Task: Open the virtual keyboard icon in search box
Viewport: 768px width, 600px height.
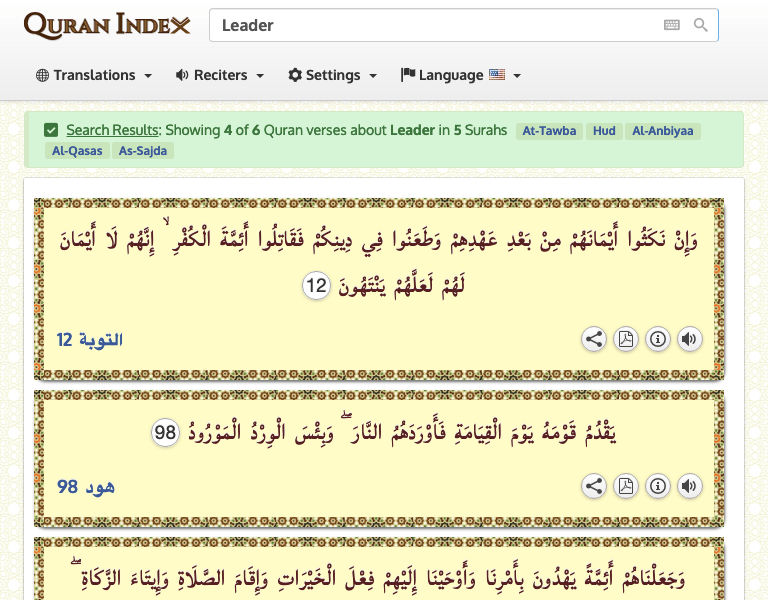Action: coord(672,25)
